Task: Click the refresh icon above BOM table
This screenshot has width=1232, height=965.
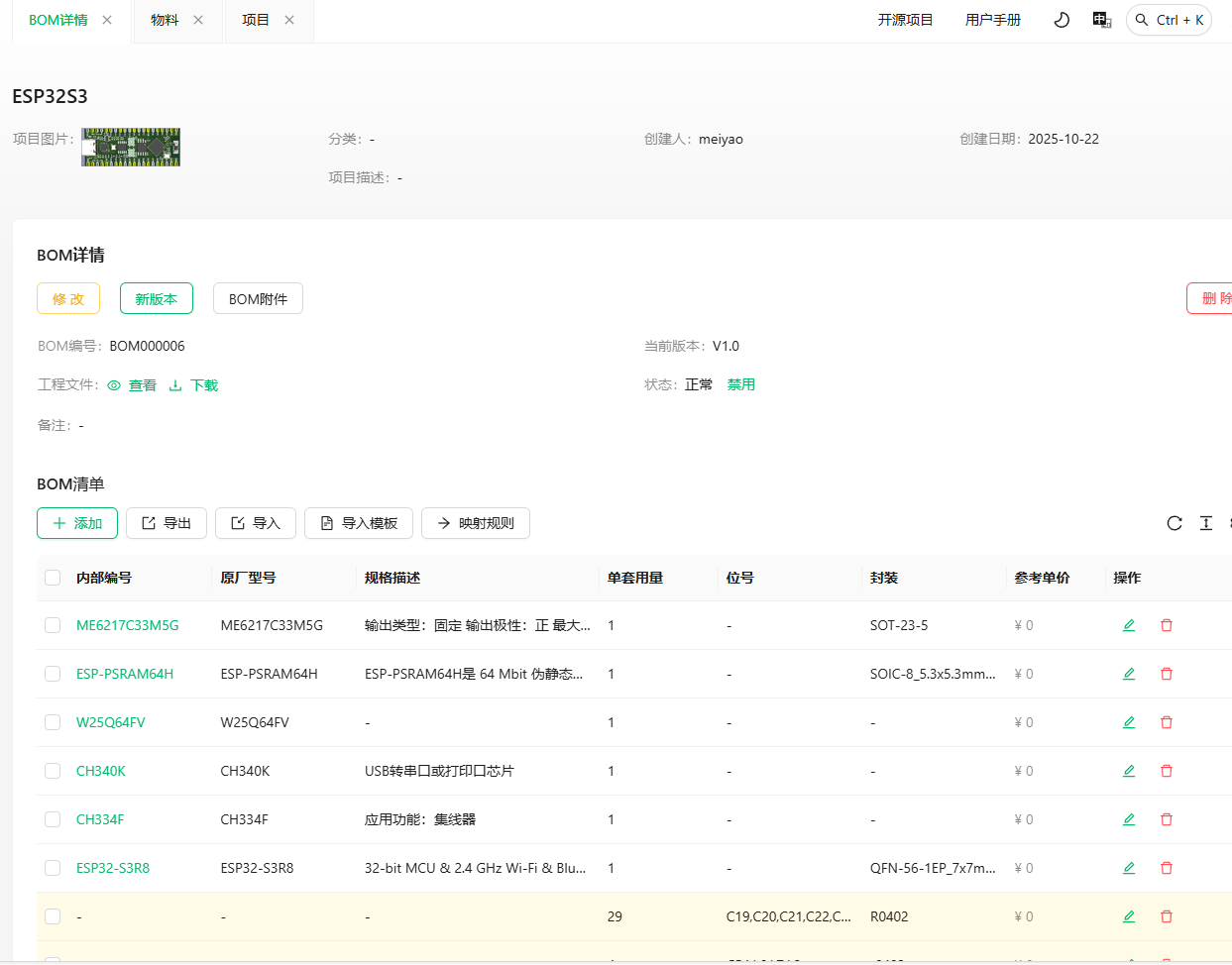Action: (1175, 523)
